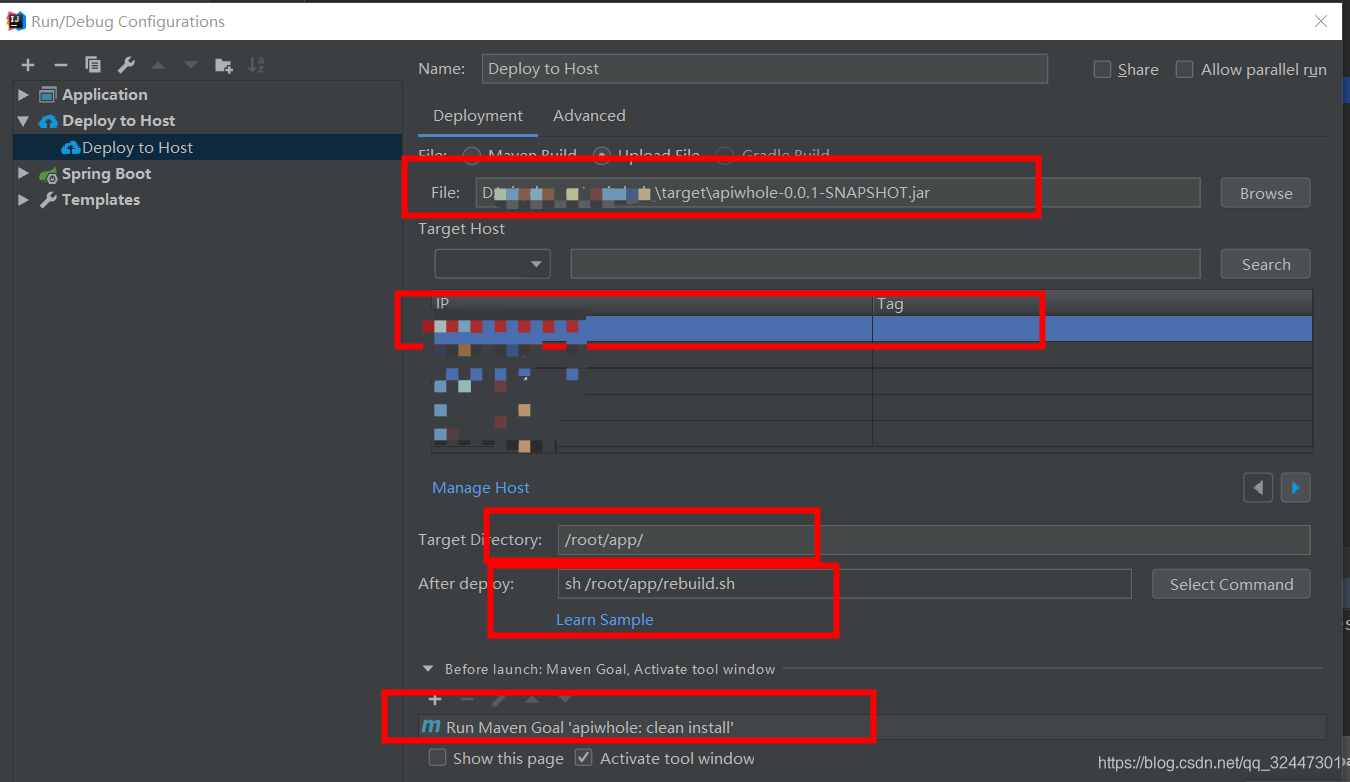Move configuration up arrow in left toolbar
The height and width of the screenshot is (782, 1350).
pyautogui.click(x=158, y=65)
